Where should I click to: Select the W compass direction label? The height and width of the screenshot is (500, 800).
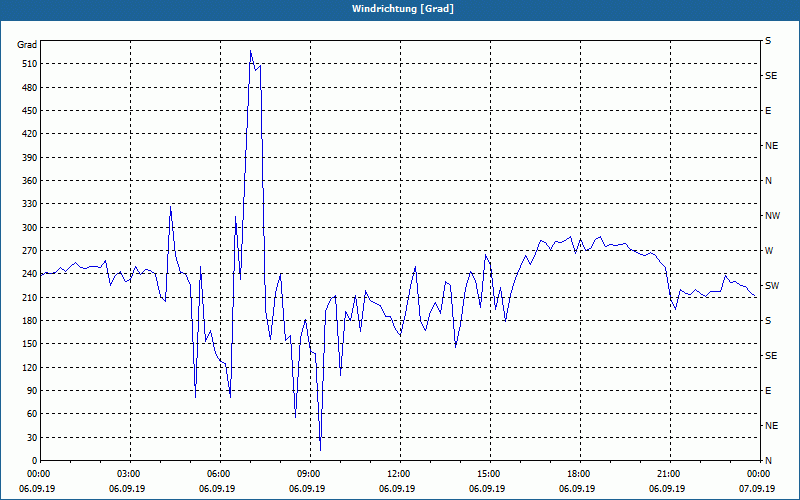769,251
